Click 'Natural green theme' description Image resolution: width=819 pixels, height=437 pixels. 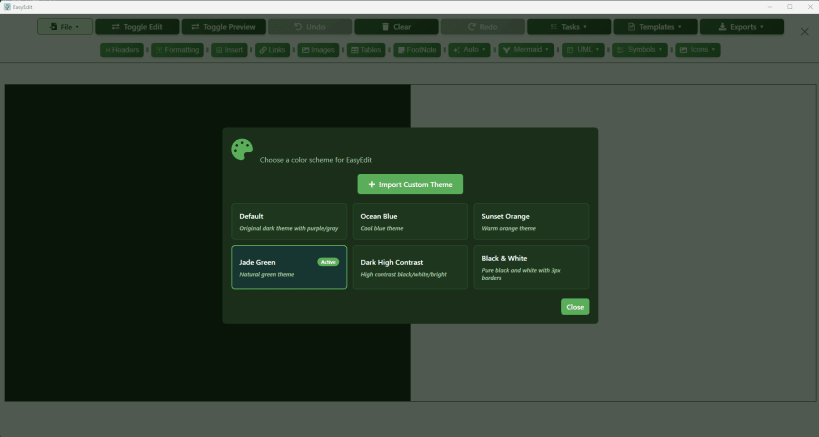[x=266, y=274]
